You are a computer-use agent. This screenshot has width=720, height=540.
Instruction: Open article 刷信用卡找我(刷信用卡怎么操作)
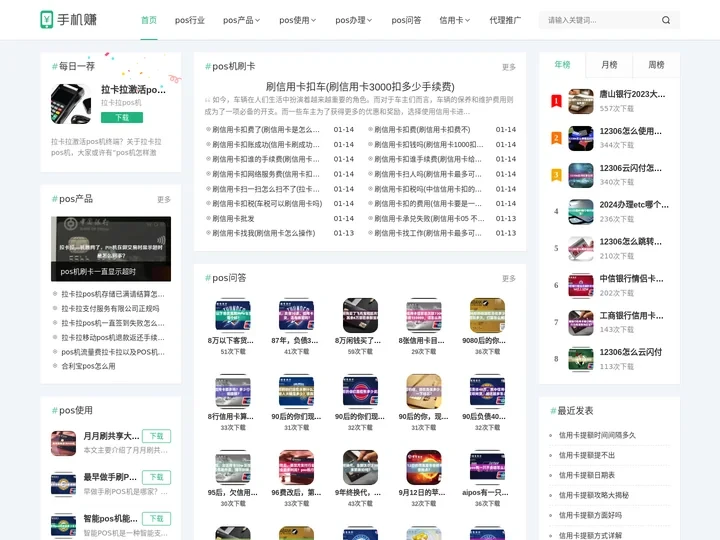264,233
